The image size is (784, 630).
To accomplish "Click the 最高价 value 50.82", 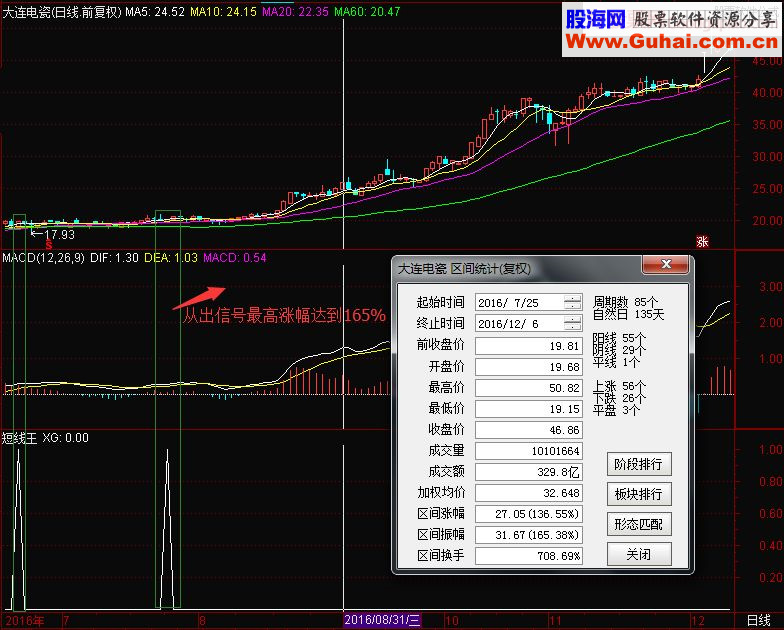I will pos(528,388).
